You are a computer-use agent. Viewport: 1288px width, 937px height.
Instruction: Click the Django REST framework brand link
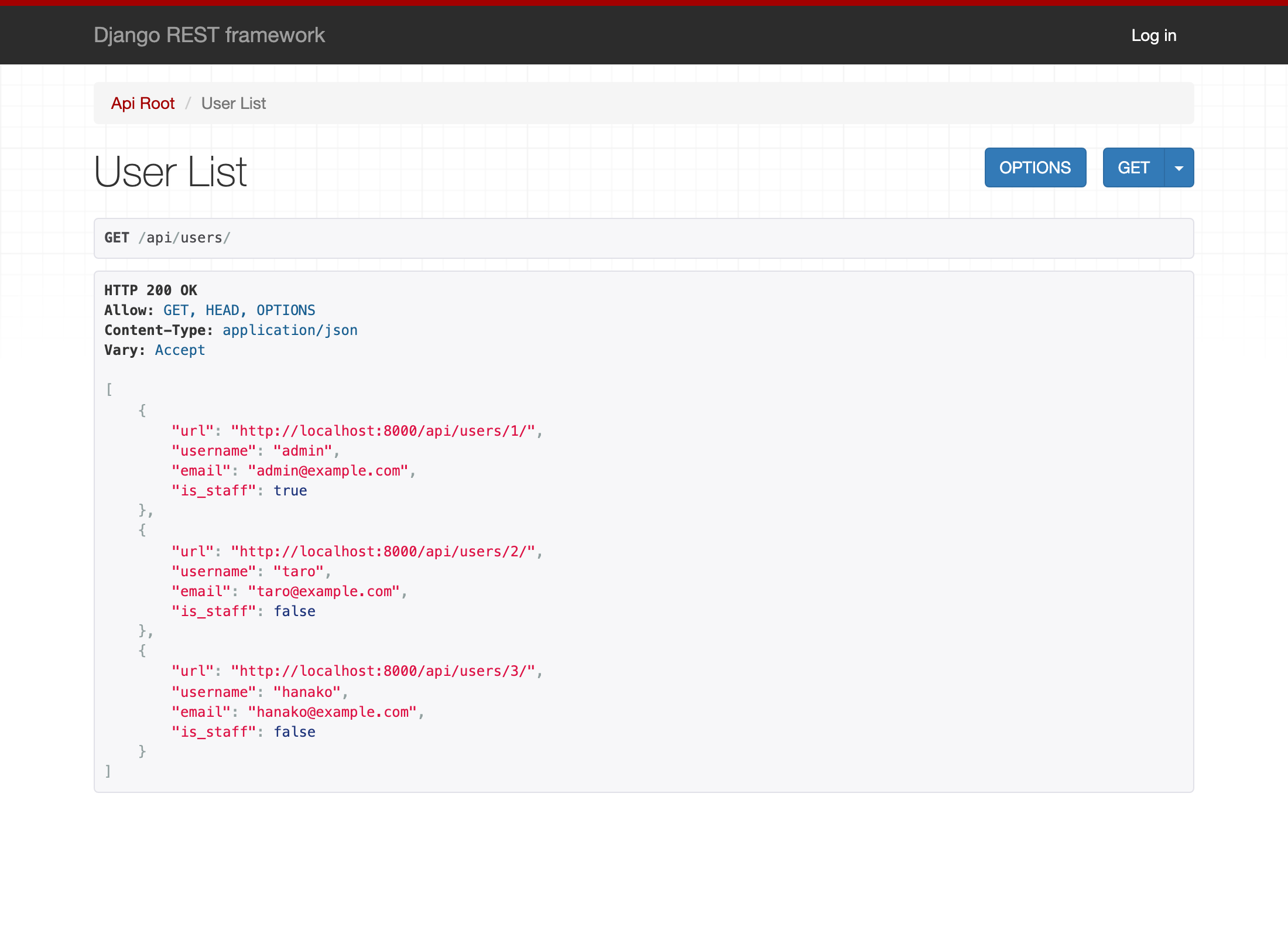pos(209,36)
